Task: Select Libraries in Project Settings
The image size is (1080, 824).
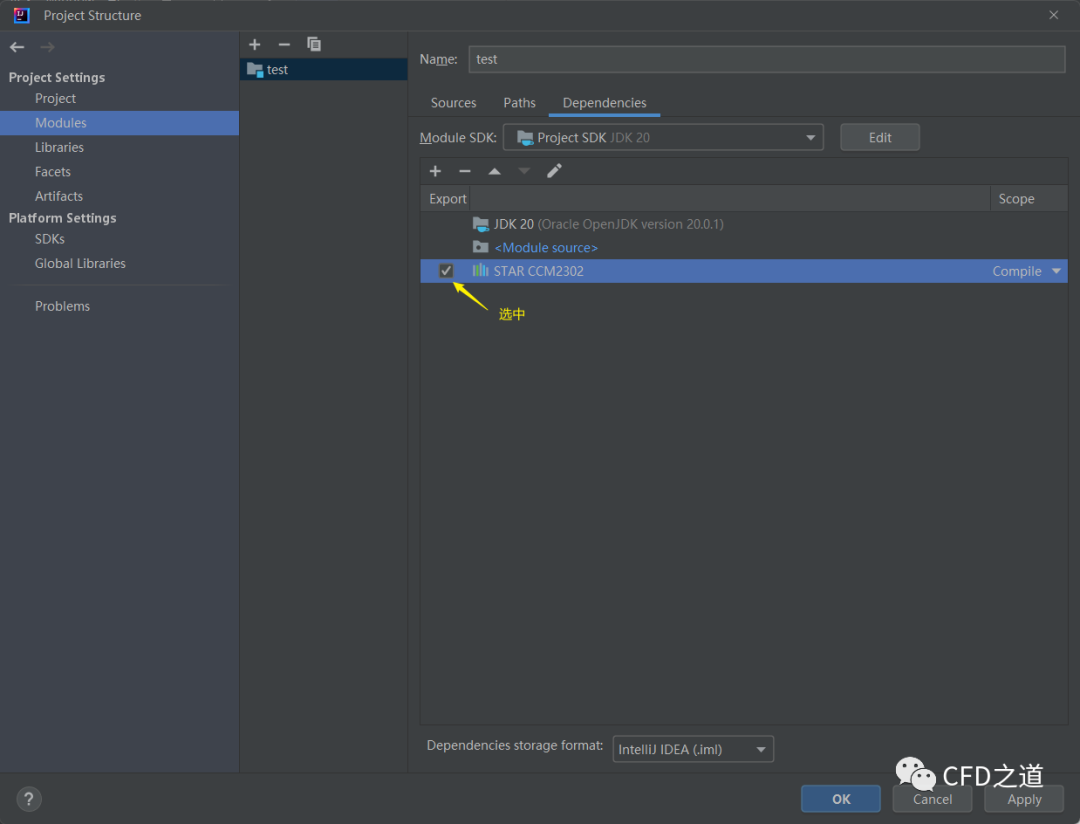Action: [59, 147]
